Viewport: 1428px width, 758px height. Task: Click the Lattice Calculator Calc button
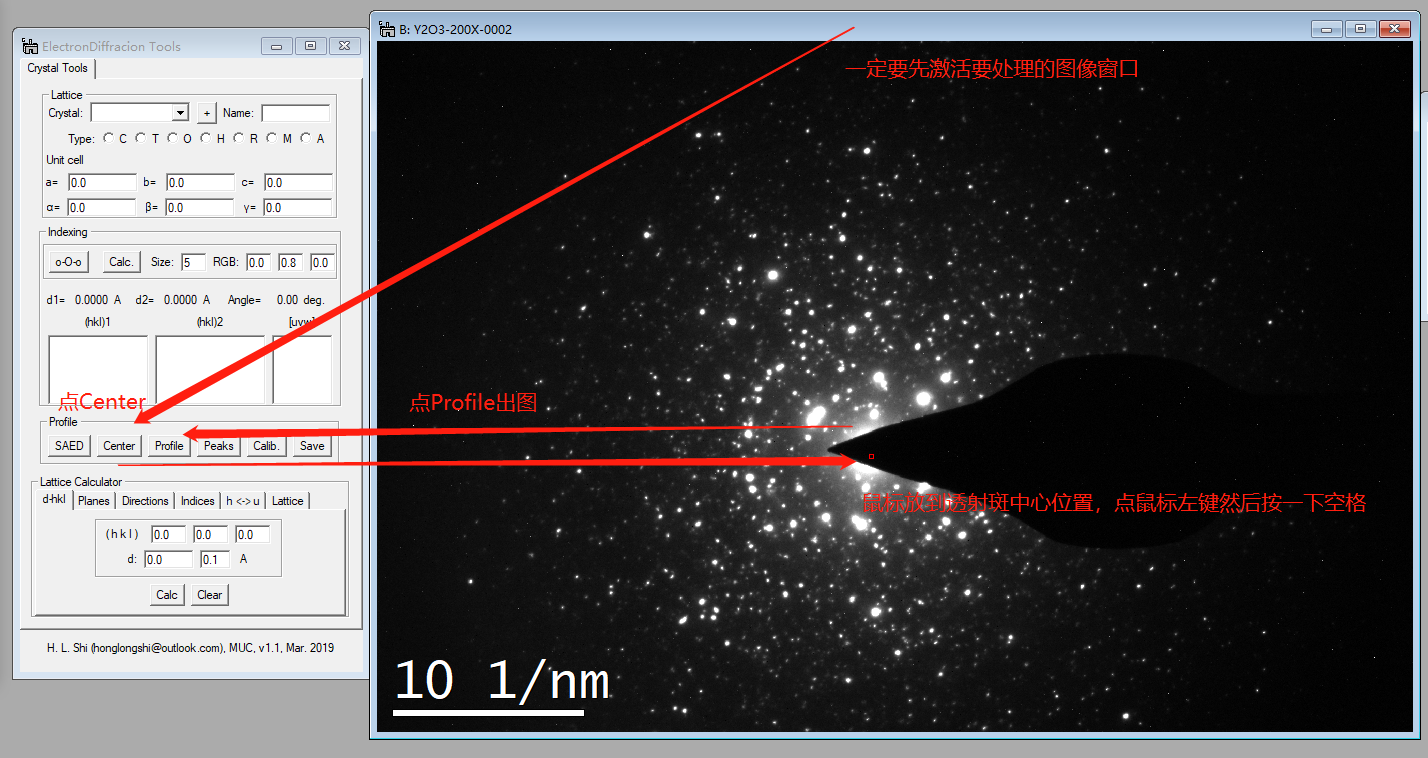167,595
